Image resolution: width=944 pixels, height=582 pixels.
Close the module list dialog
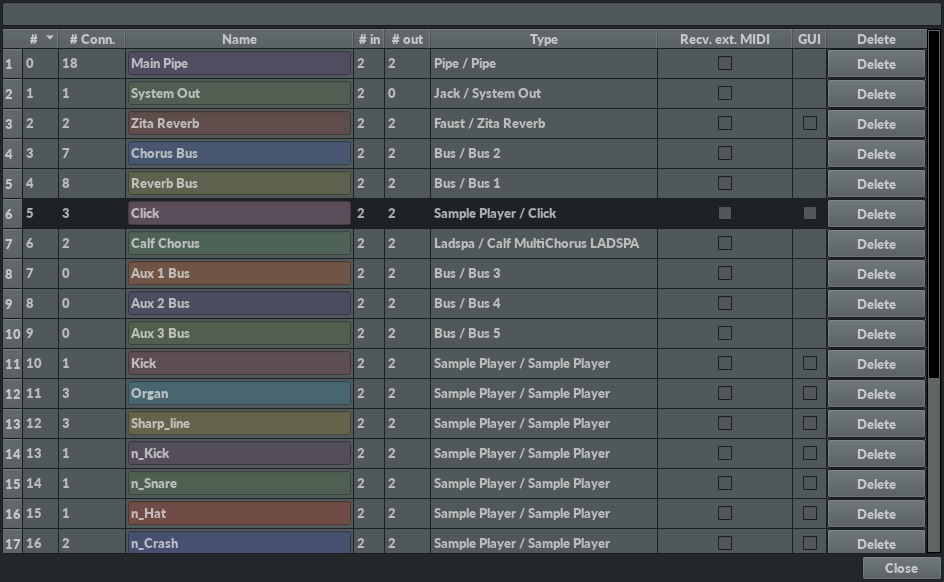[901, 568]
